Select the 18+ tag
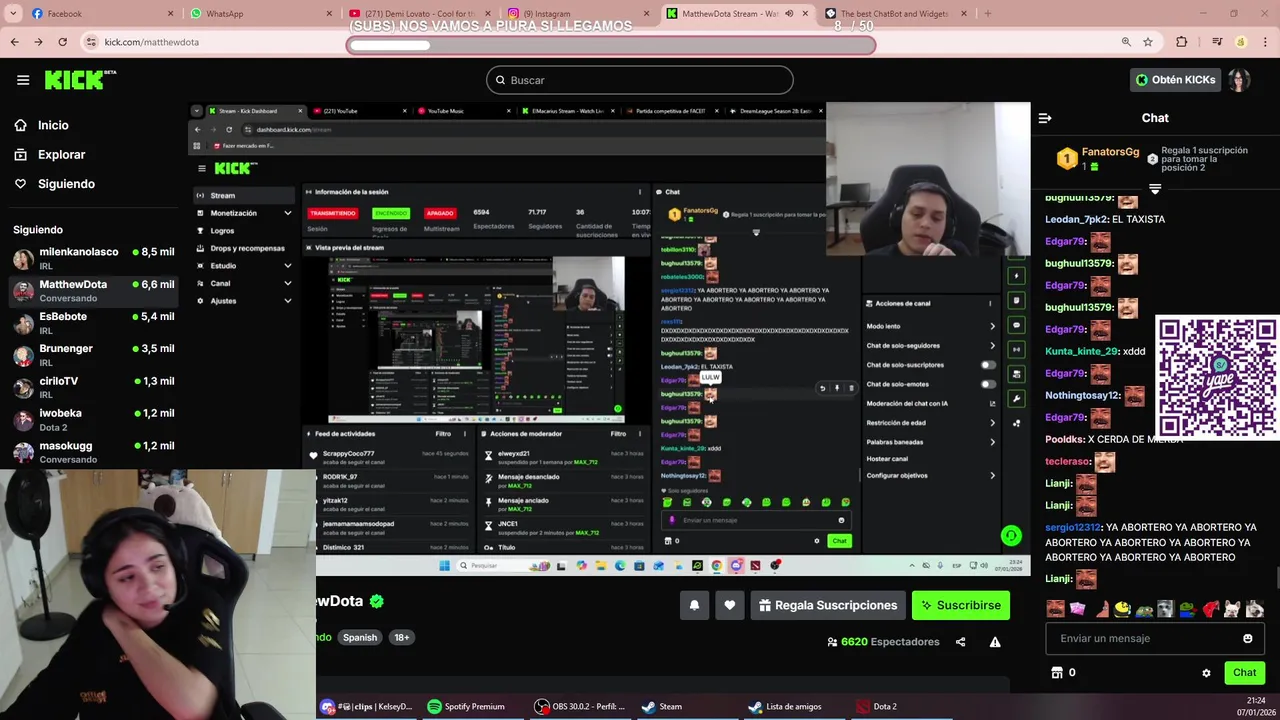The image size is (1280, 720). (401, 637)
